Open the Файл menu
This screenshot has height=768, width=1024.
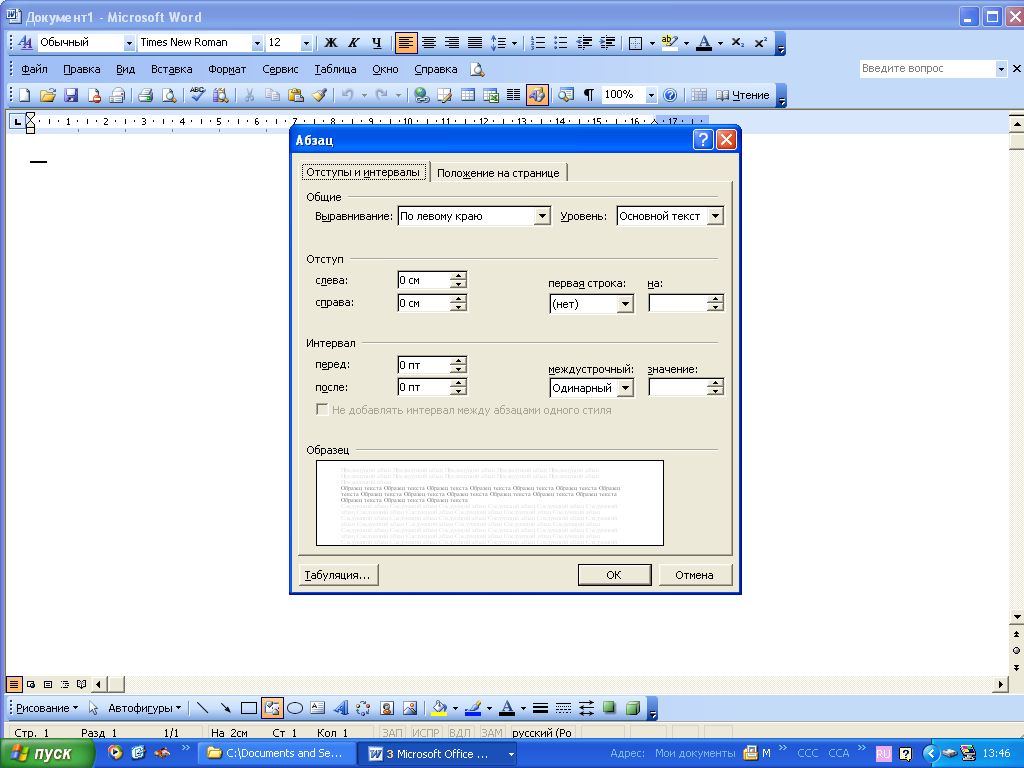tap(34, 69)
